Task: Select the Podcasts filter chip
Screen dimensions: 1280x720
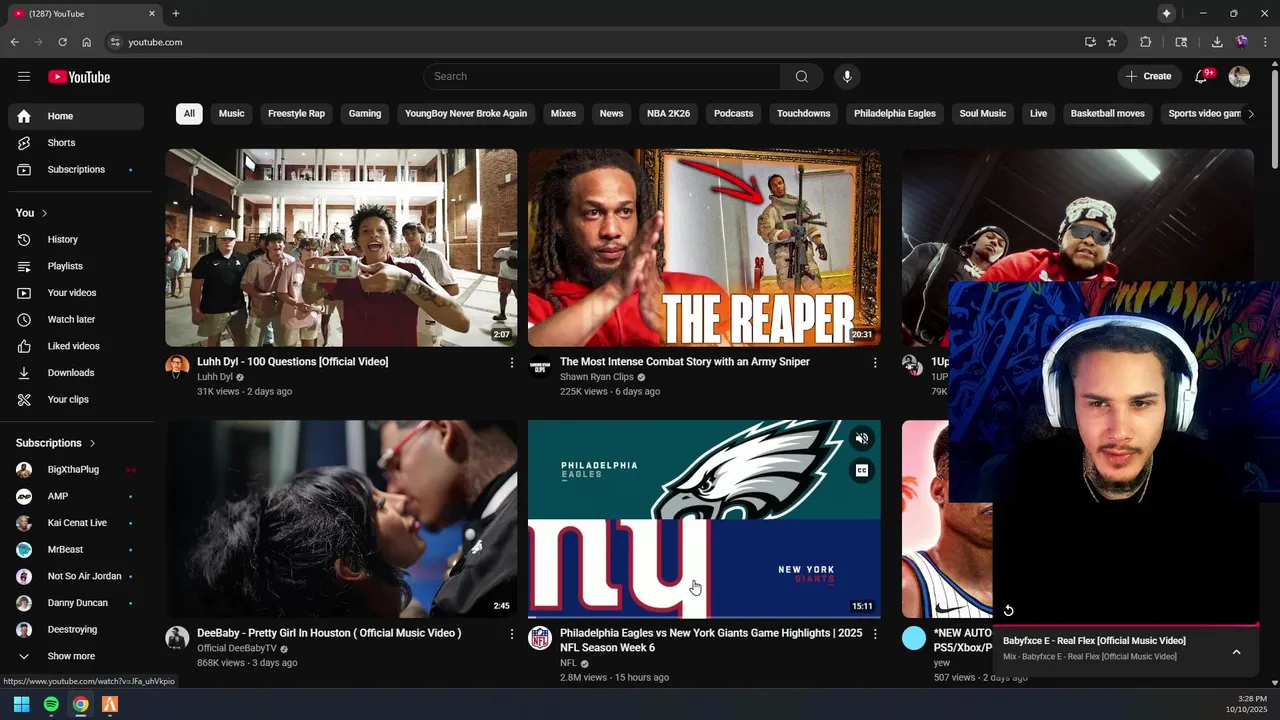Action: point(733,113)
